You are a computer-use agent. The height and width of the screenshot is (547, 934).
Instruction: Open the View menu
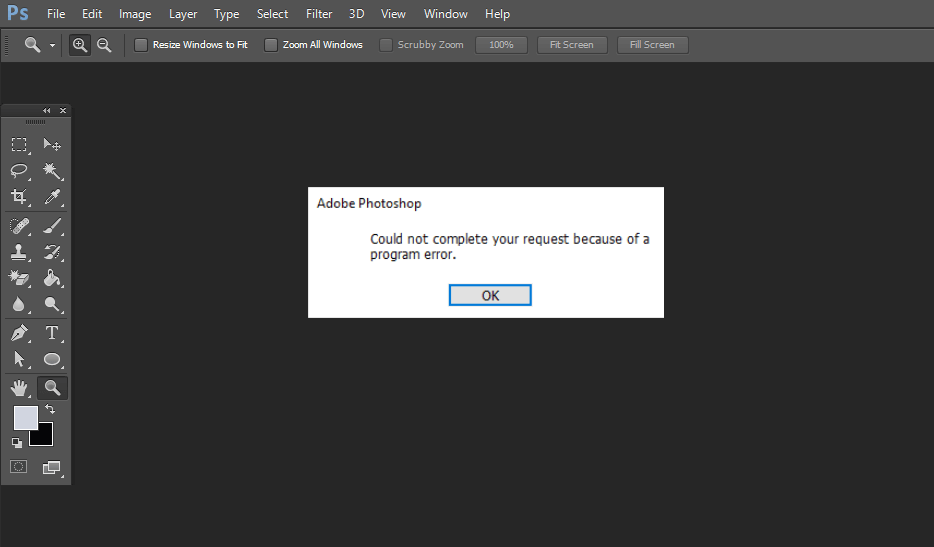(393, 14)
